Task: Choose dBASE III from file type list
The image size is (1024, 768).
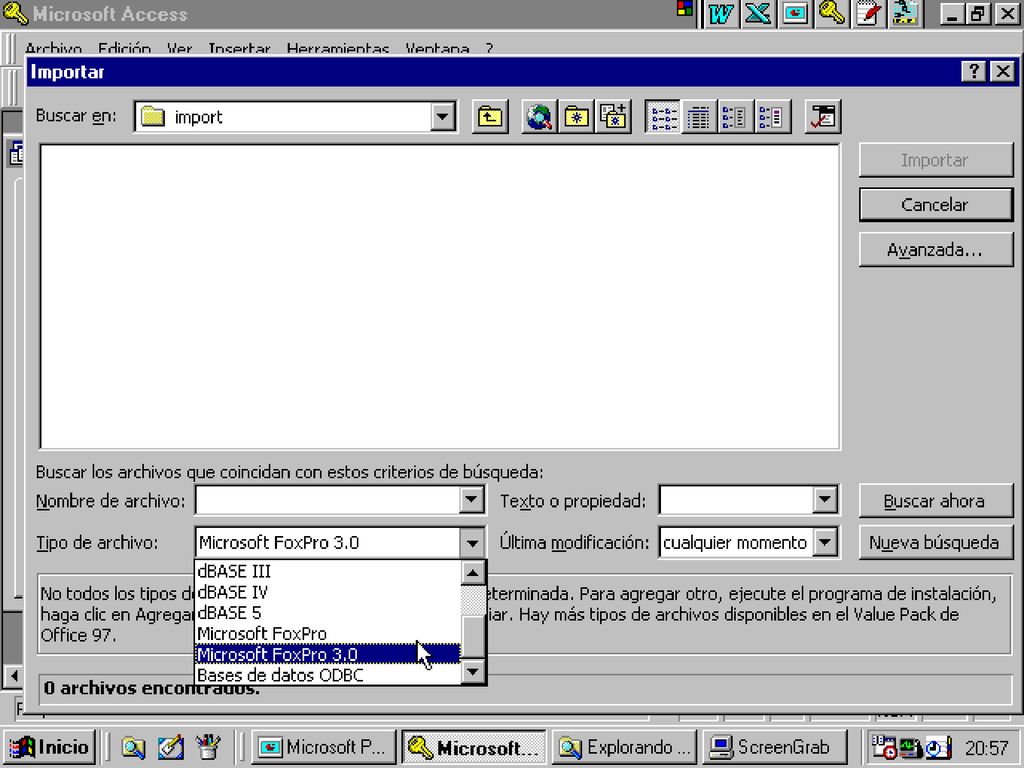Action: coord(327,571)
